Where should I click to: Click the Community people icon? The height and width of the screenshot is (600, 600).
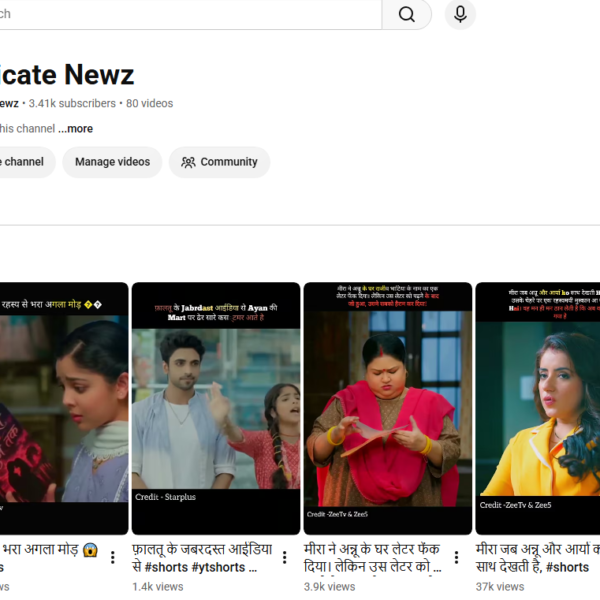tap(188, 162)
